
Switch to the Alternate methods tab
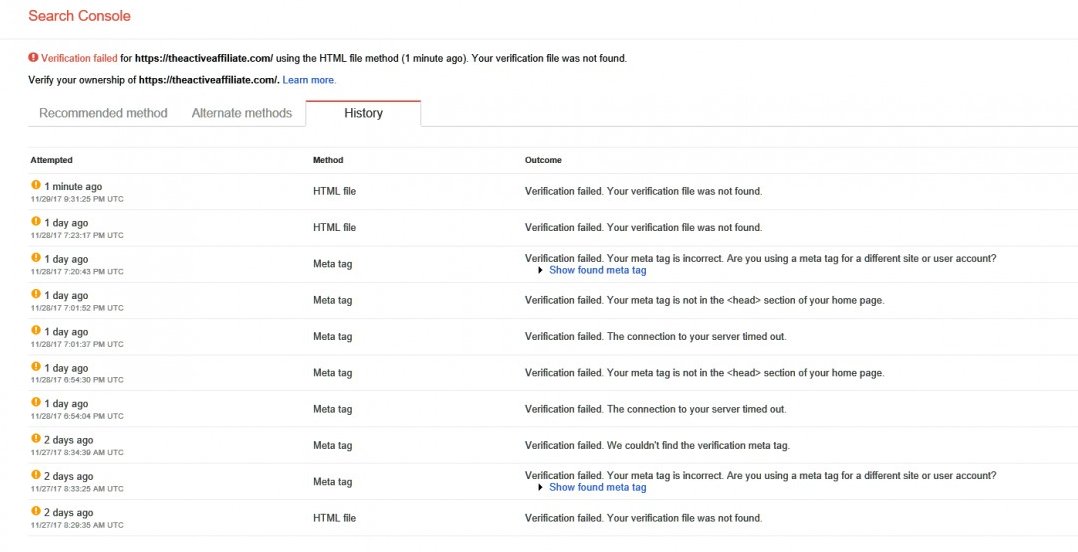click(x=241, y=113)
